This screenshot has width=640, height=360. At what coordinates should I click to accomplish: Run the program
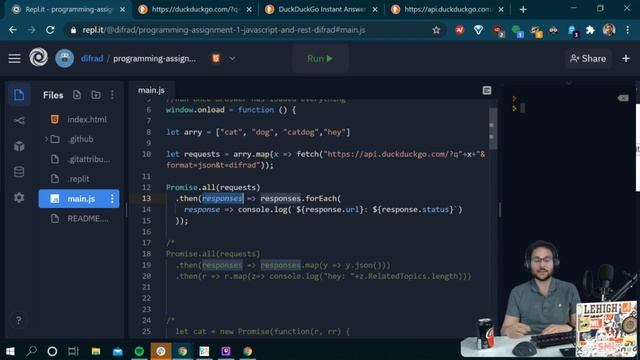tap(320, 59)
